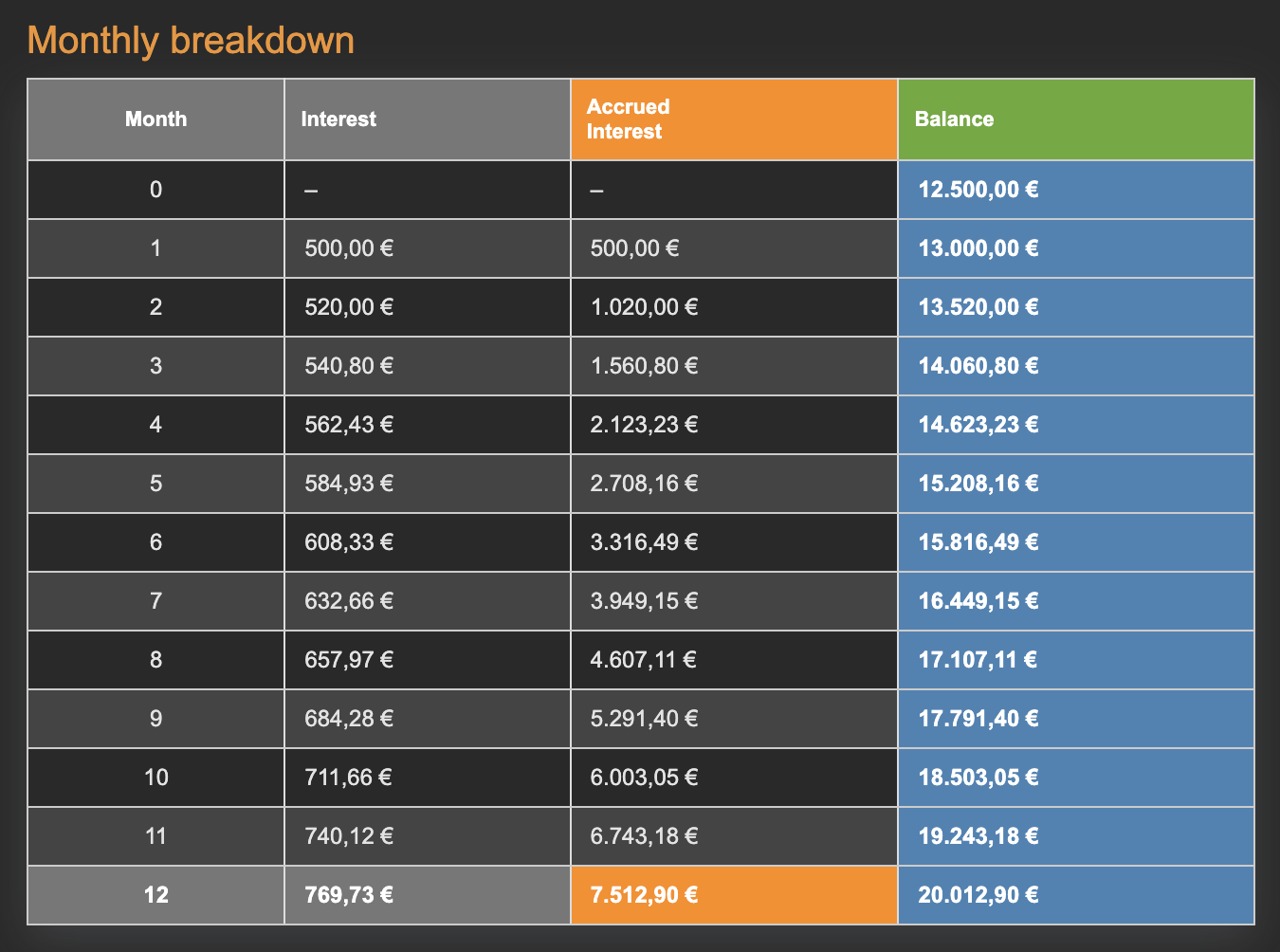Select balance 15.816,49 € cell
Viewport: 1280px width, 952px height.
1076,542
